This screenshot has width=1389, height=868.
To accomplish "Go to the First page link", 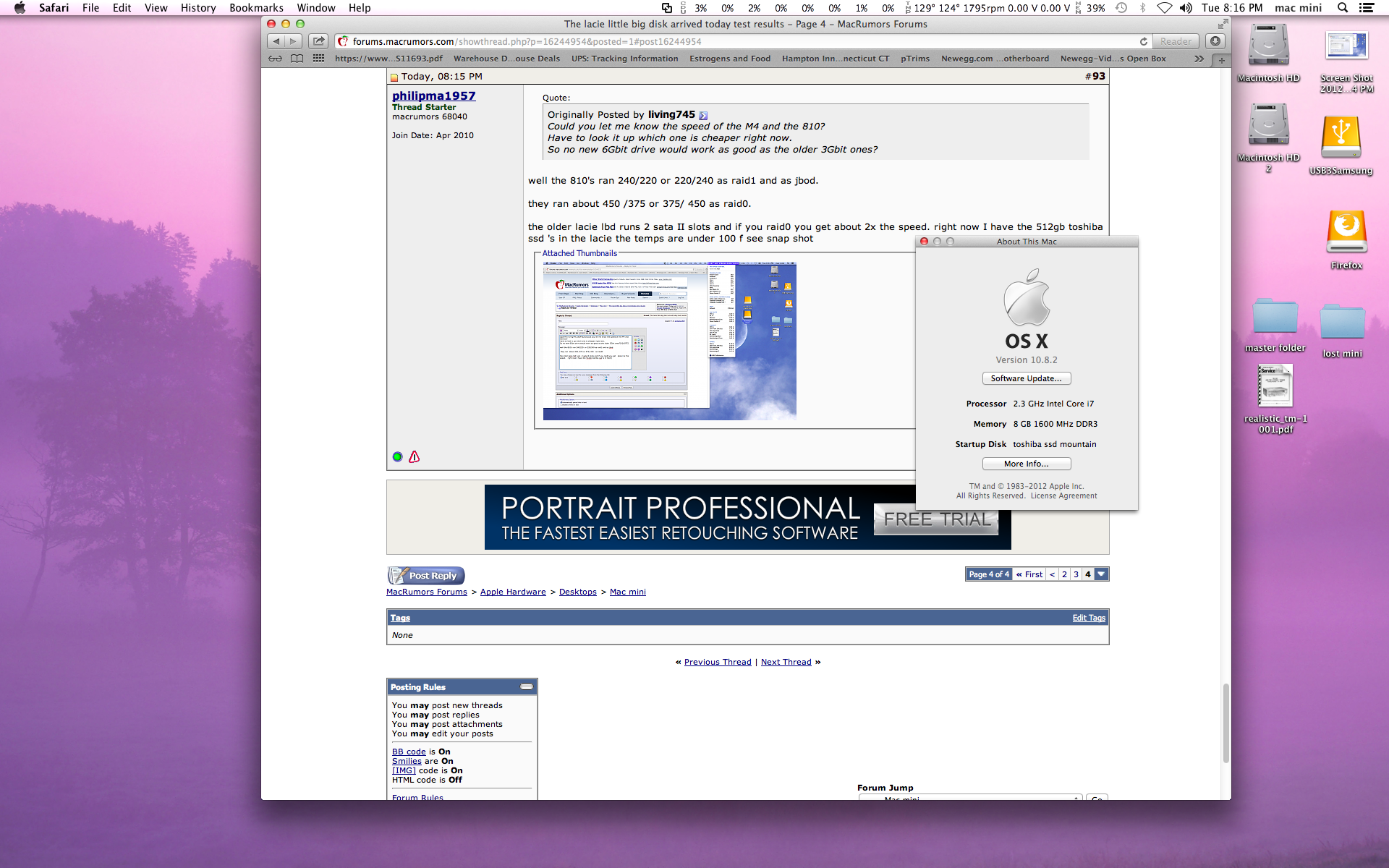I will [1029, 574].
